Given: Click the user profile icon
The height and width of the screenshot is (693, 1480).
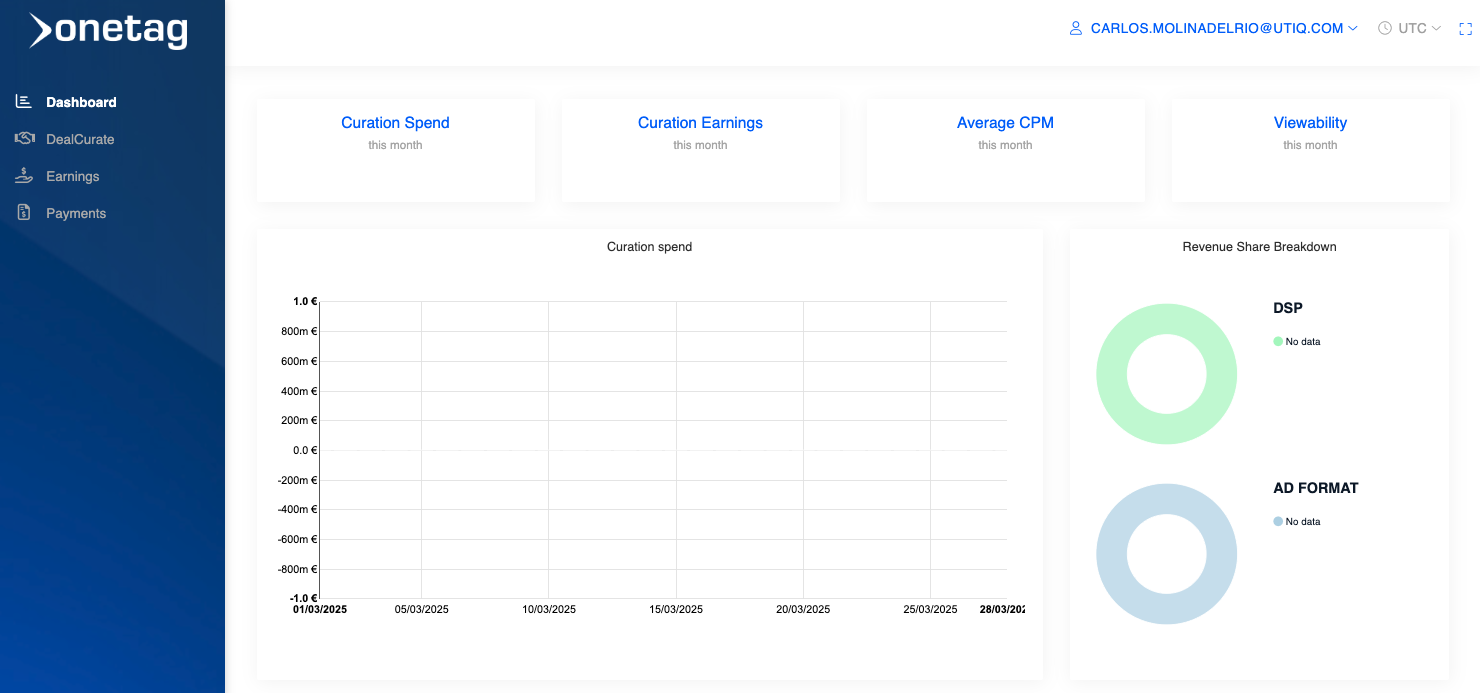Looking at the screenshot, I should 1076,29.
